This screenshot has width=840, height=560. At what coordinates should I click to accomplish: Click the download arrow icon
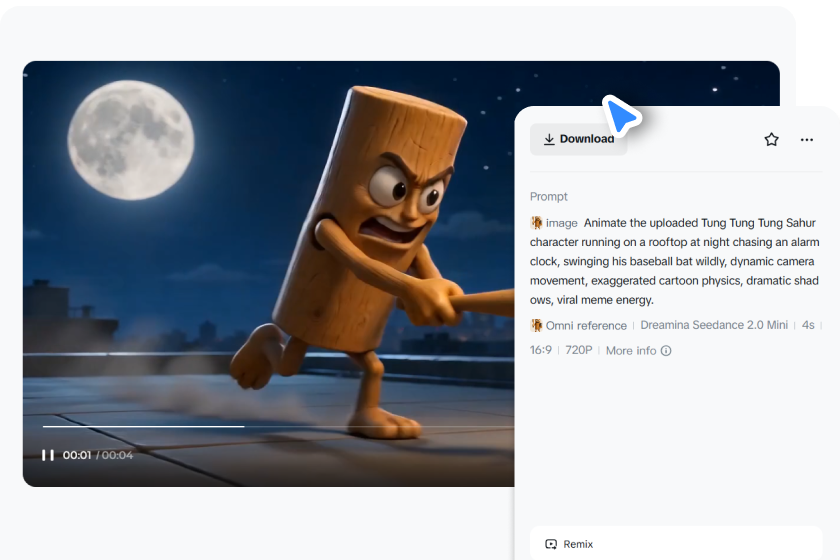click(549, 139)
